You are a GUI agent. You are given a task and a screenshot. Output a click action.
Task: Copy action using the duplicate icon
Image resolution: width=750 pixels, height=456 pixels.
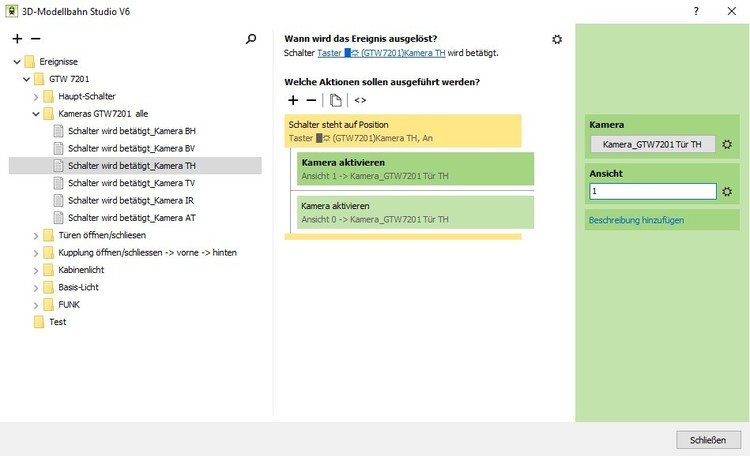click(x=335, y=100)
